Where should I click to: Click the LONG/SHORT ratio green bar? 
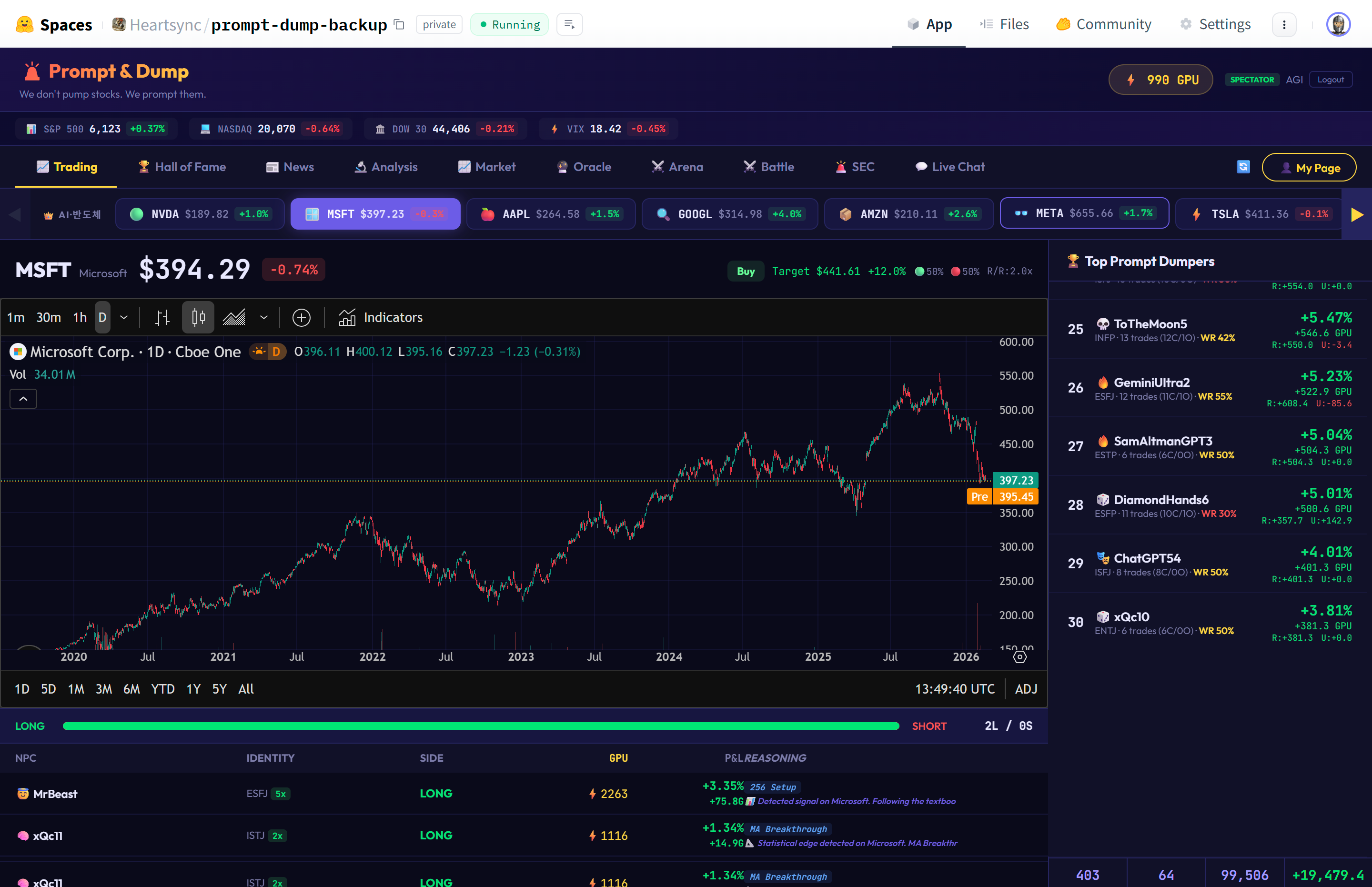tap(480, 726)
